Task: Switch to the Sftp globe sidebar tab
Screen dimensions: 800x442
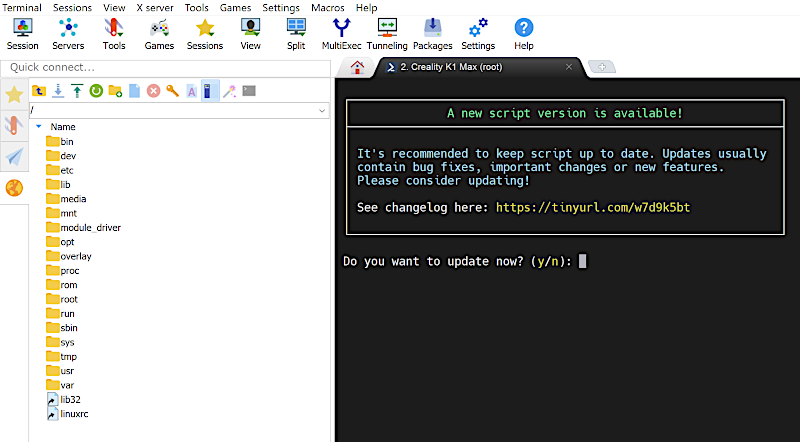Action: pyautogui.click(x=14, y=188)
